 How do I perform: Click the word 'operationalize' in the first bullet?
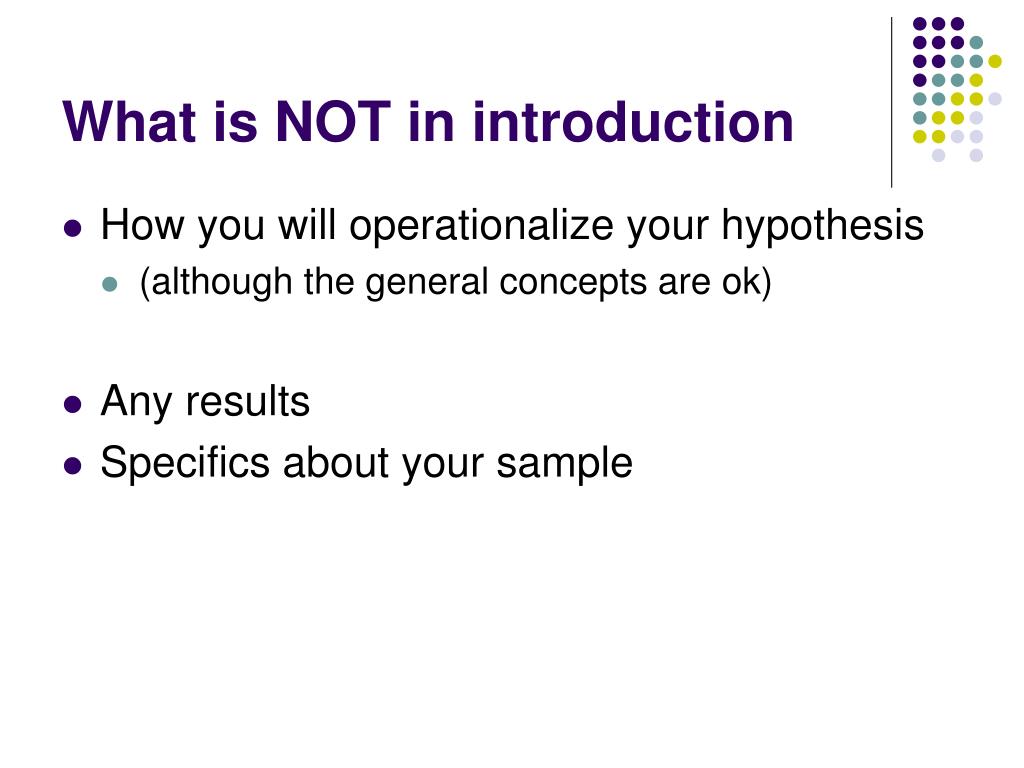[481, 226]
